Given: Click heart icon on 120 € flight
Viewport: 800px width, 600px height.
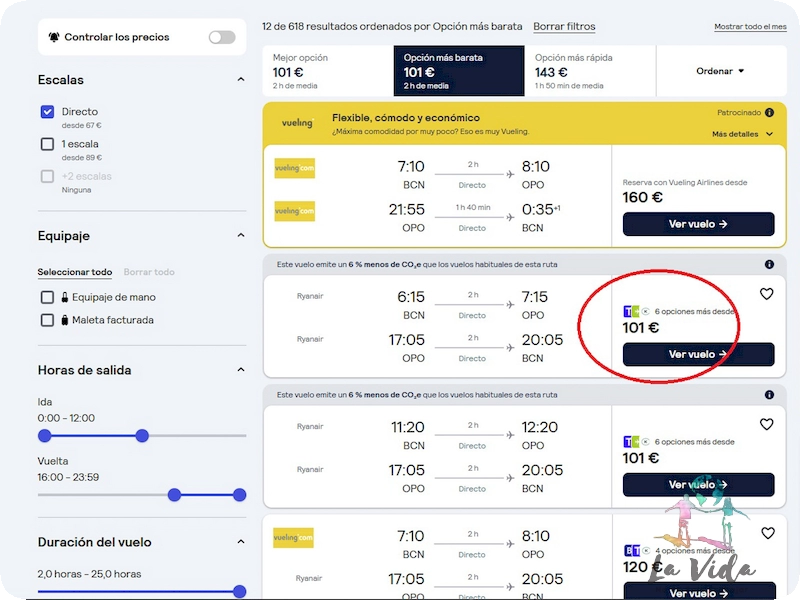Looking at the screenshot, I should tap(767, 533).
